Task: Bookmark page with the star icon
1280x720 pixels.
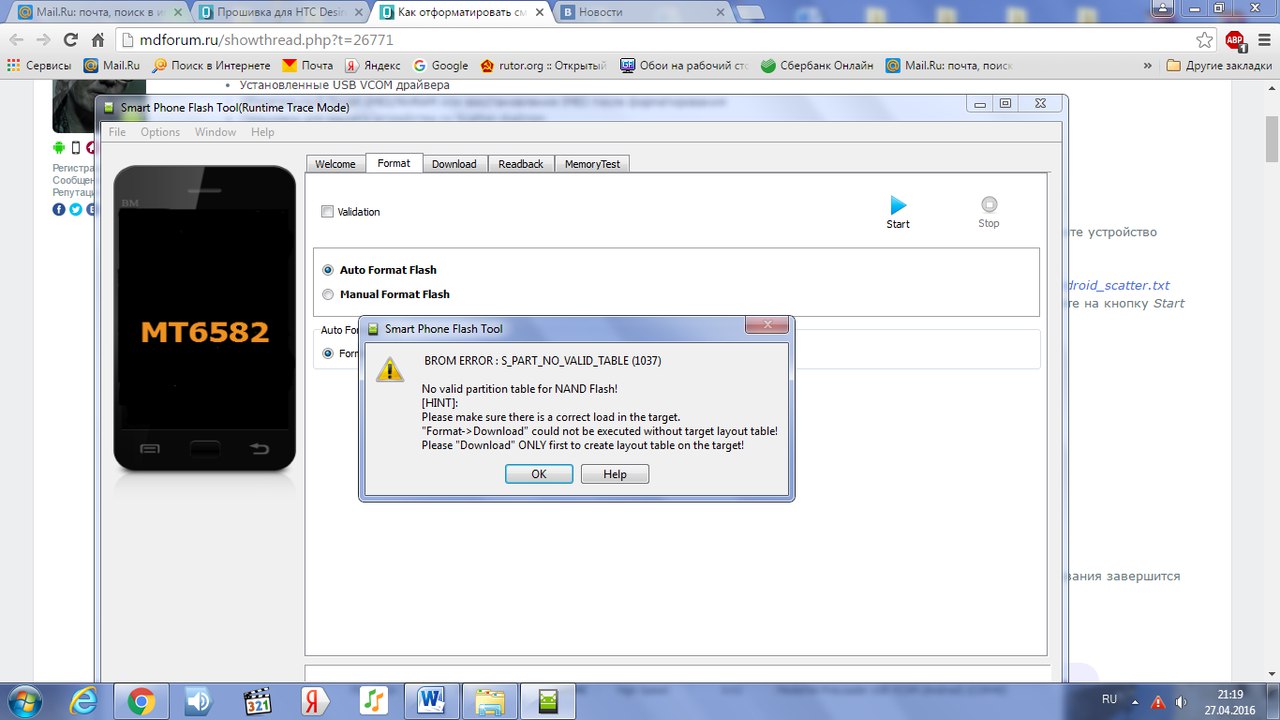Action: pyautogui.click(x=1205, y=40)
